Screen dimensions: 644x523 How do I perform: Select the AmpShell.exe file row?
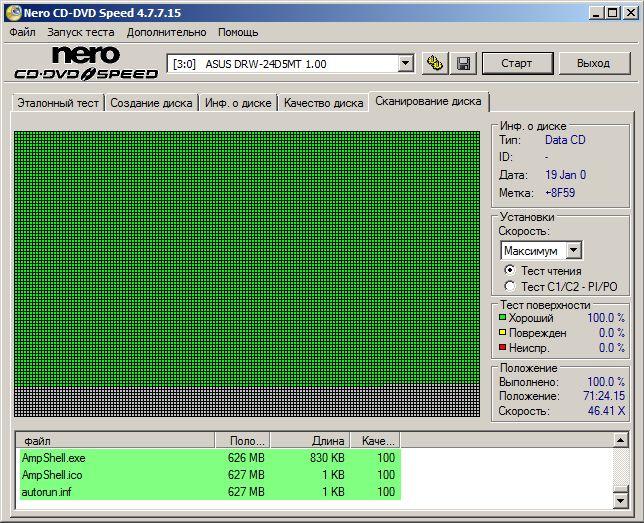coord(210,458)
